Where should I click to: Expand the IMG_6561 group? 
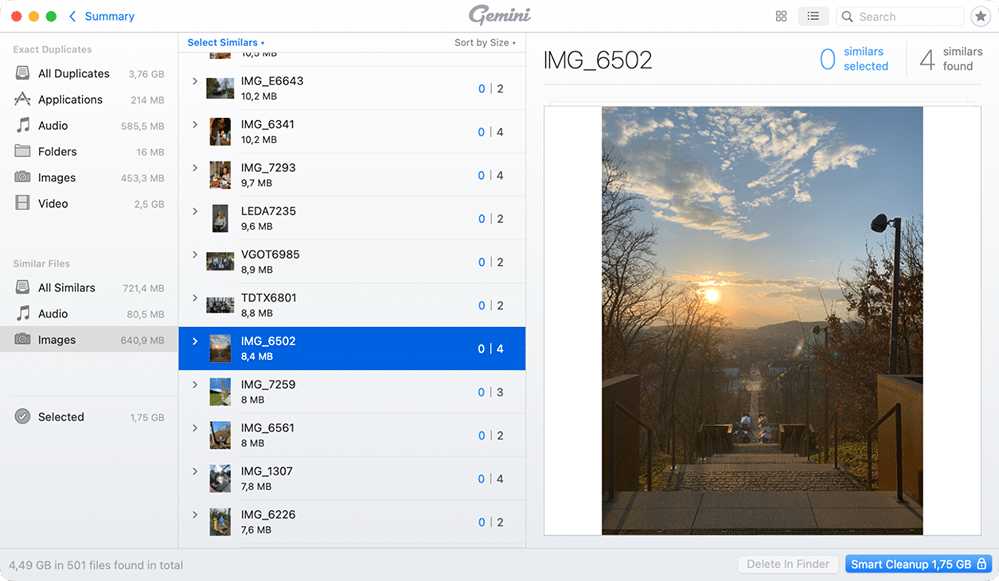[x=195, y=427]
